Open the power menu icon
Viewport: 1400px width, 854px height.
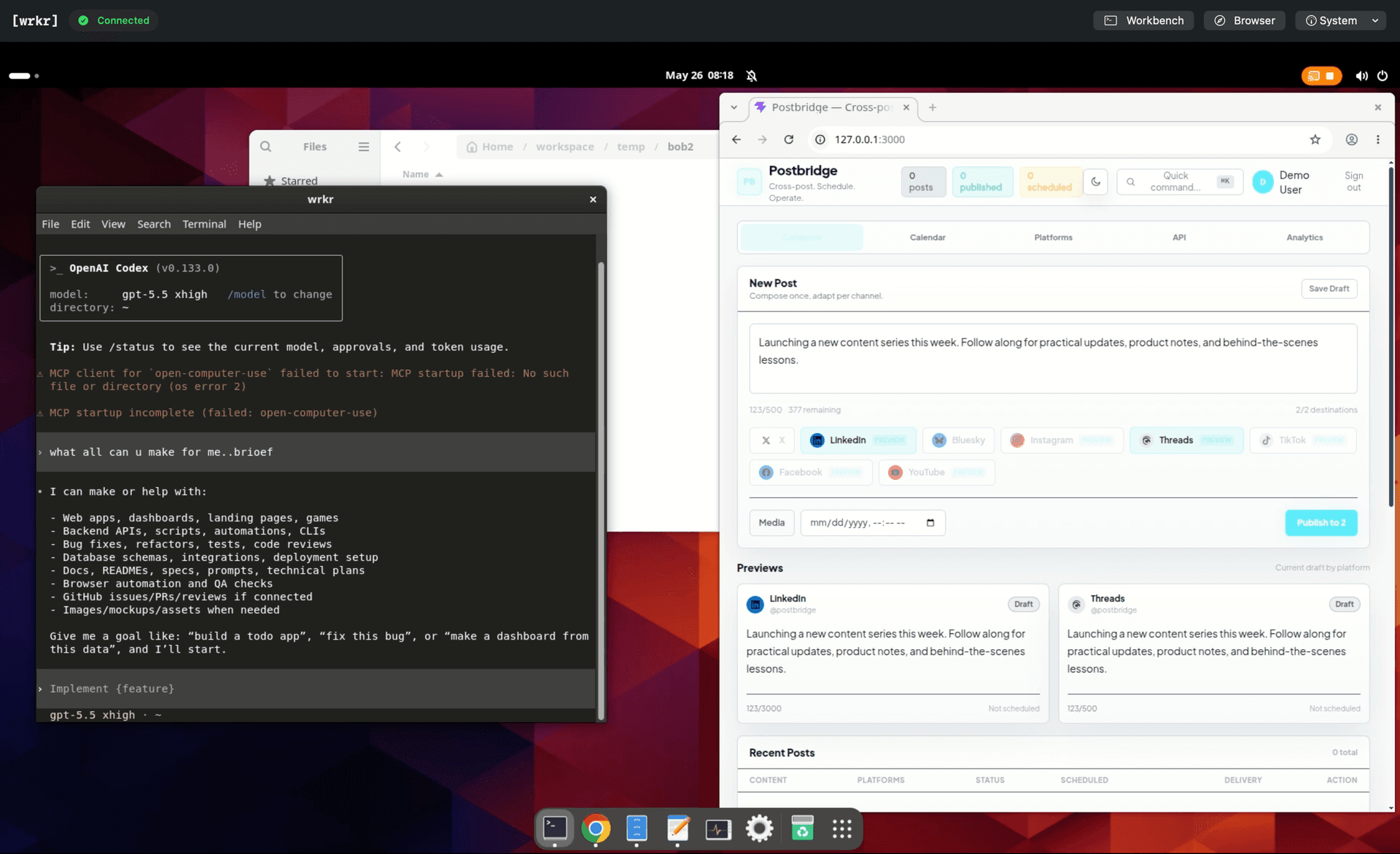point(1382,76)
